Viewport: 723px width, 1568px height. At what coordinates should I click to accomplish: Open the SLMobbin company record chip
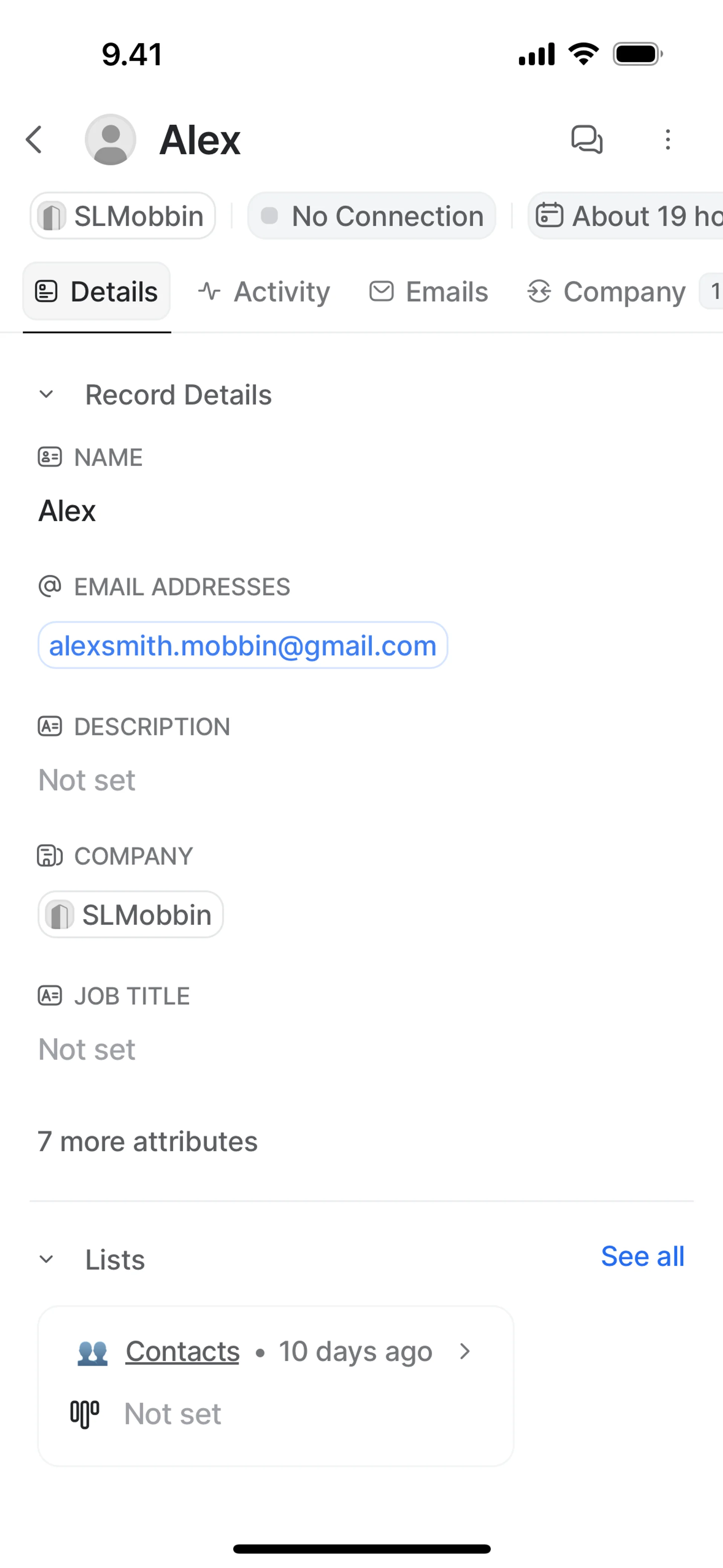131,914
